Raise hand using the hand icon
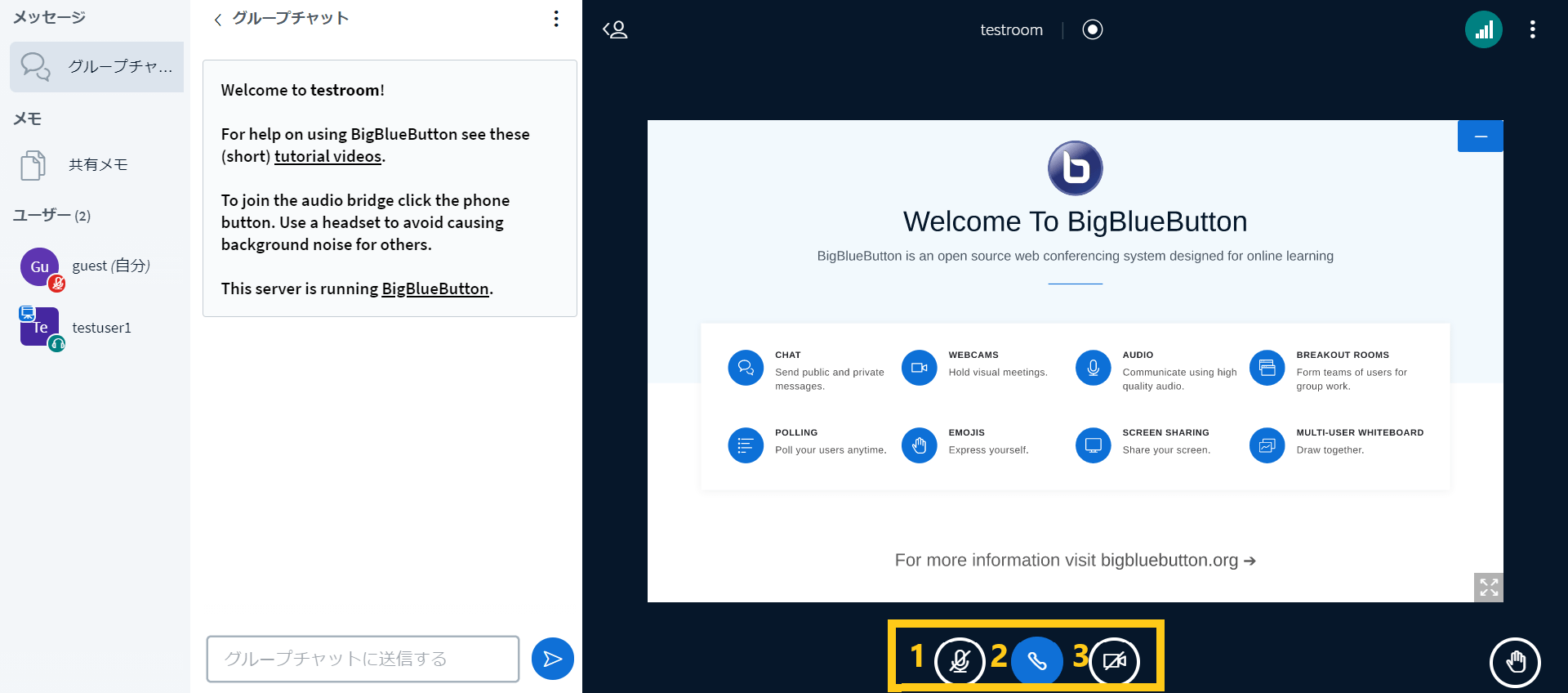This screenshot has height=693, width=1568. (x=1515, y=662)
